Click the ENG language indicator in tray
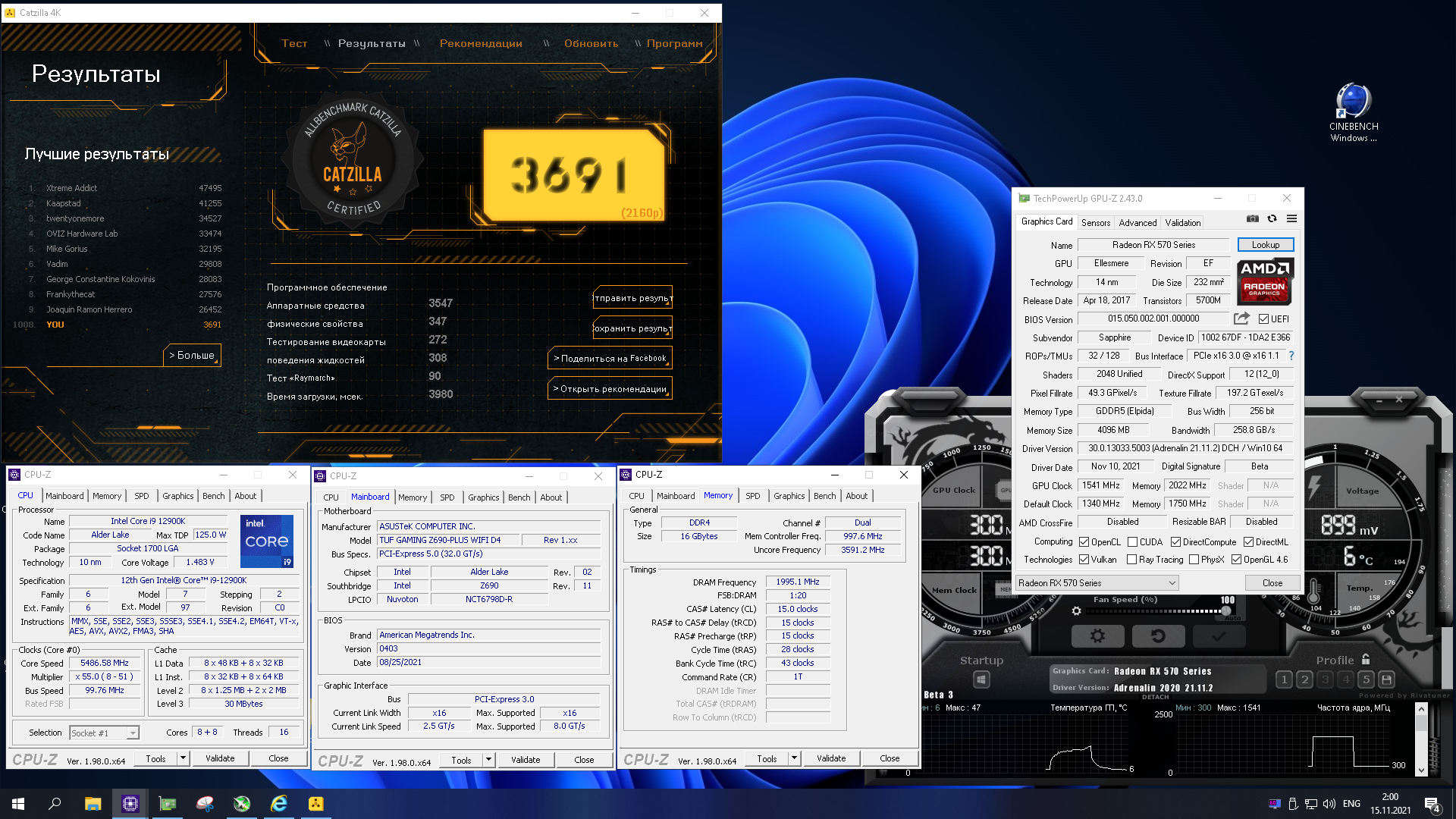1456x819 pixels. (1351, 804)
